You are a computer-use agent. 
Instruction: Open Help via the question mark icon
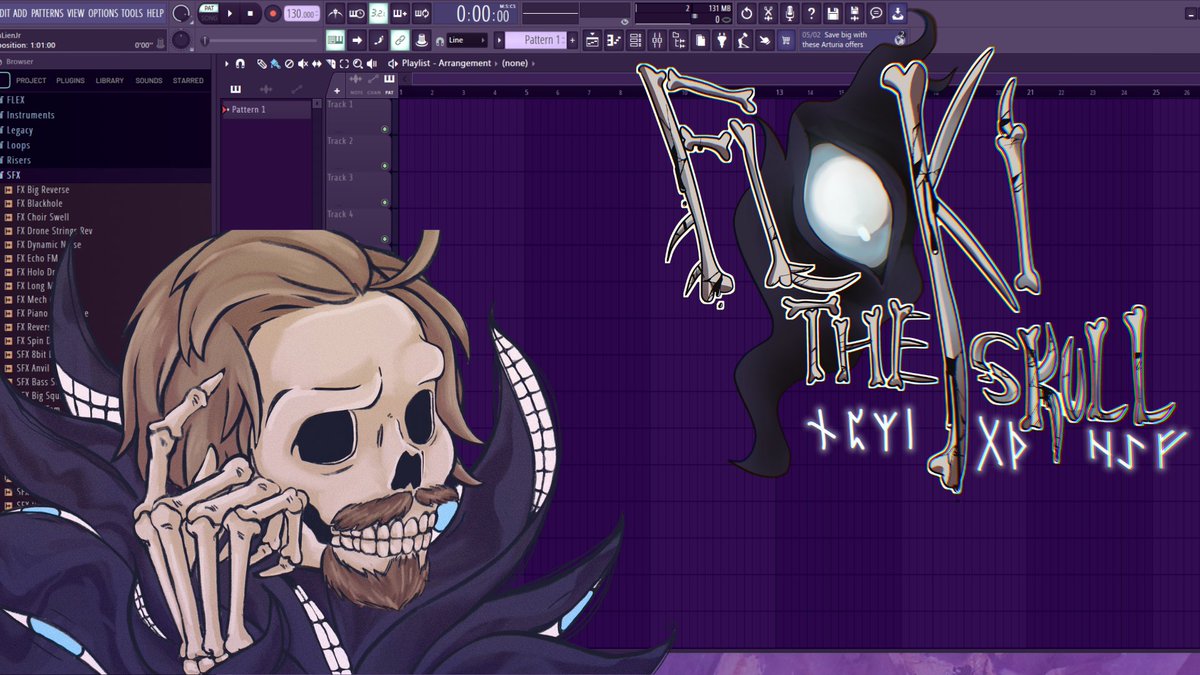pyautogui.click(x=811, y=13)
